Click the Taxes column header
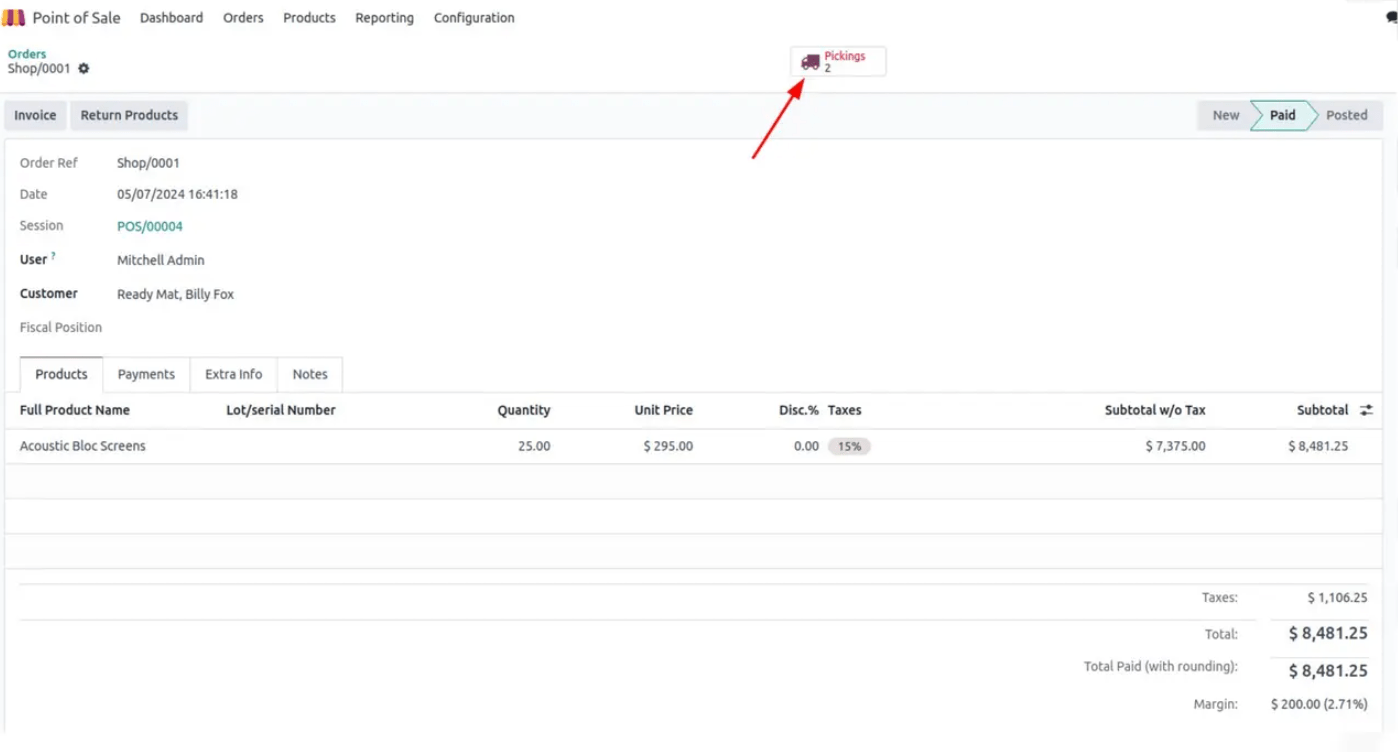Screen dimensions: 1398x752 pos(845,410)
